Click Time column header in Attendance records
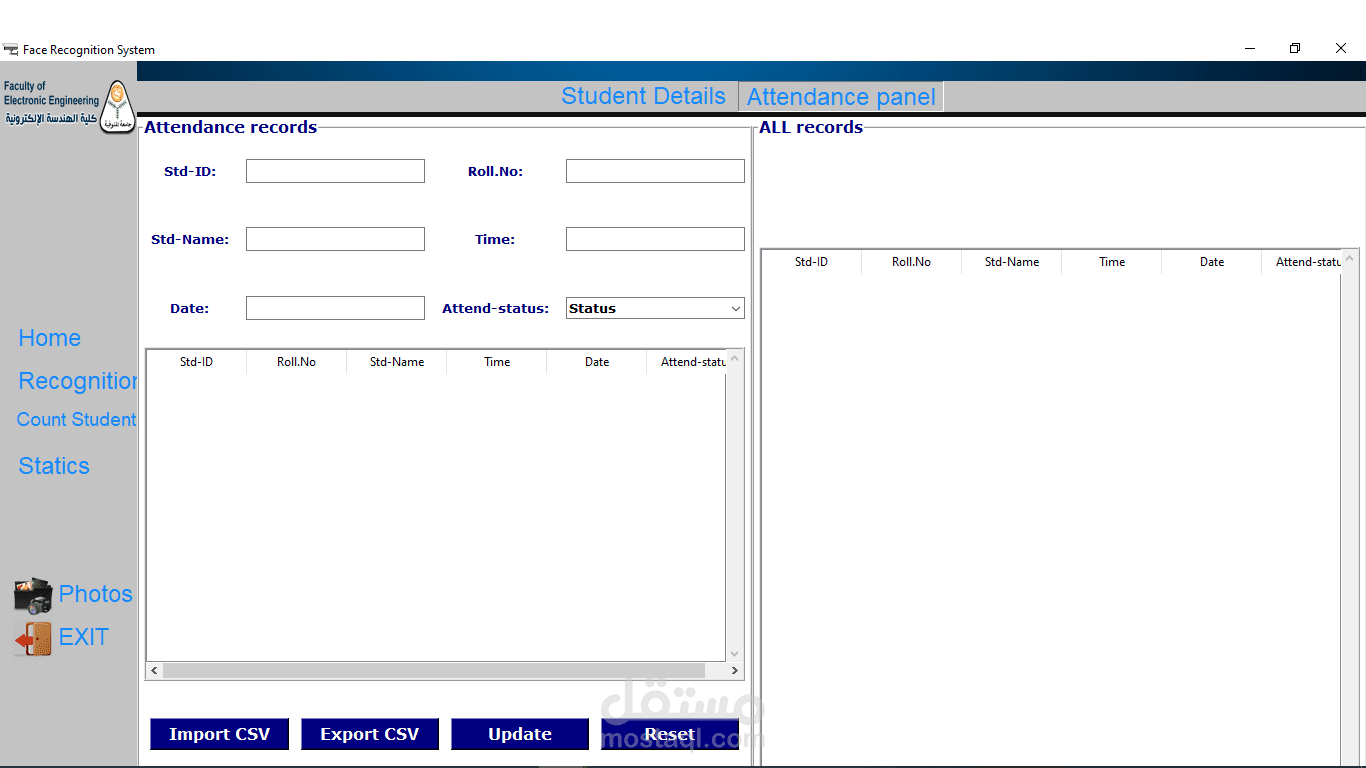 click(x=496, y=362)
